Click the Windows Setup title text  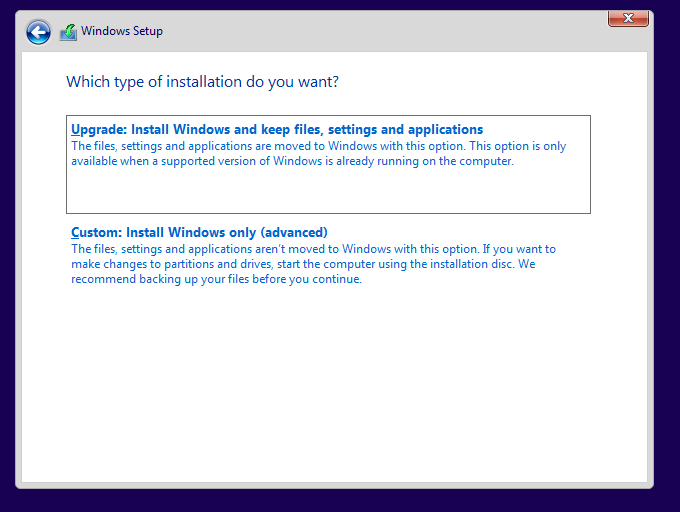click(122, 31)
